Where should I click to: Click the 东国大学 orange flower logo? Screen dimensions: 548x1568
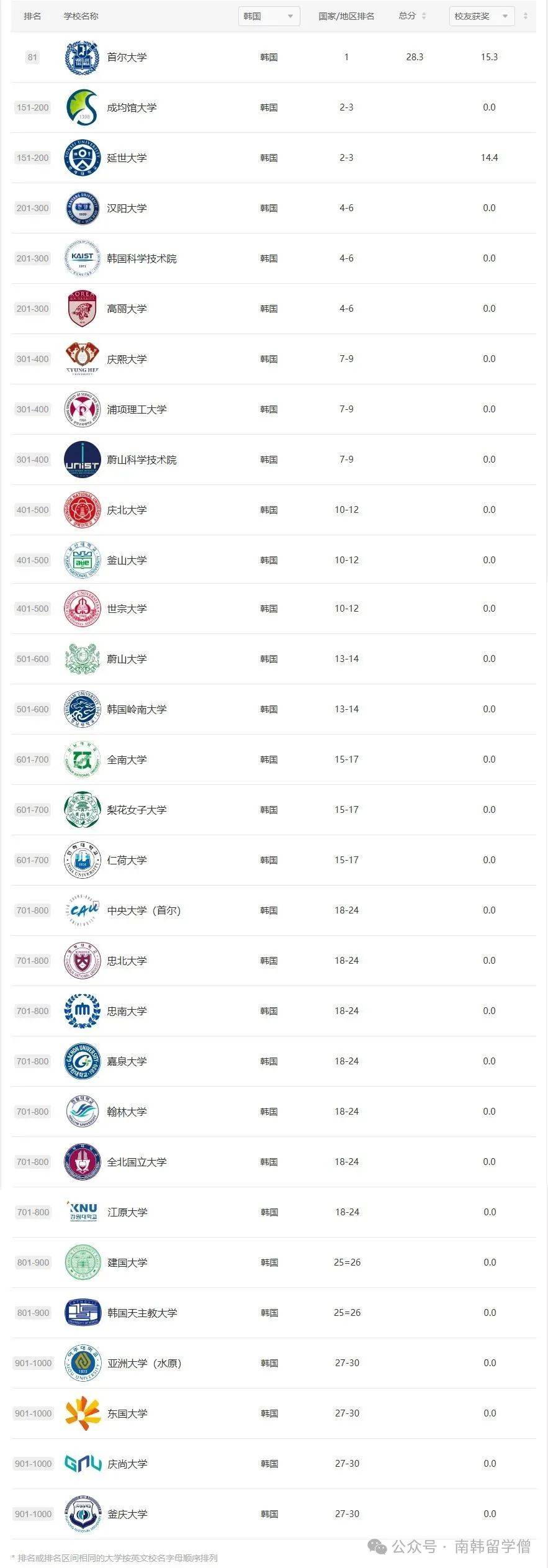pos(83,1413)
